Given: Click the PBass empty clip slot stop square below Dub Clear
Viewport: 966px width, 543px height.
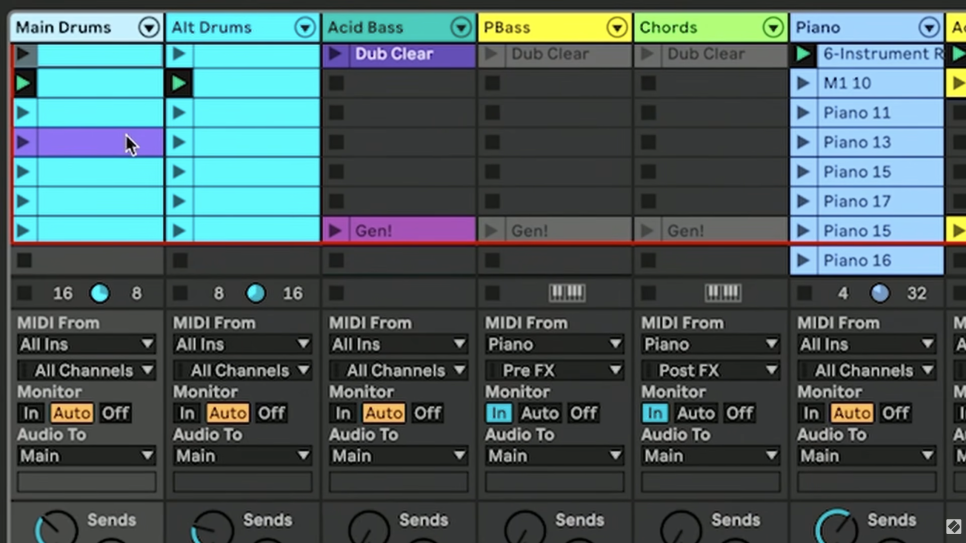Looking at the screenshot, I should 492,83.
